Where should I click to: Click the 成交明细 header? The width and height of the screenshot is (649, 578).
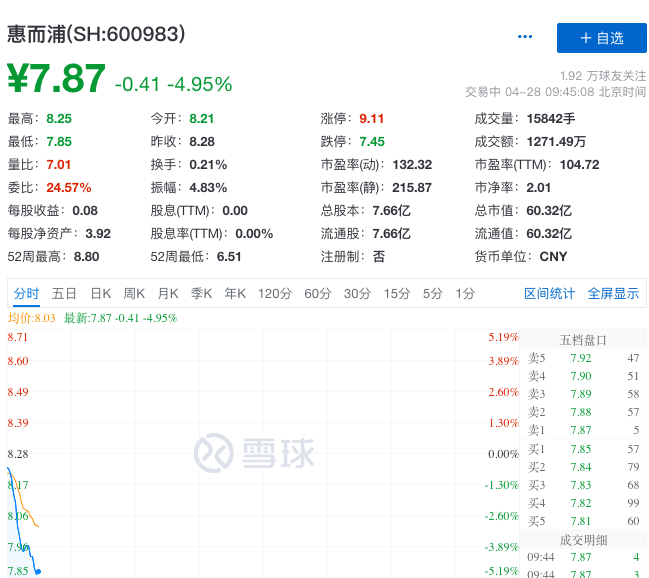click(x=583, y=540)
